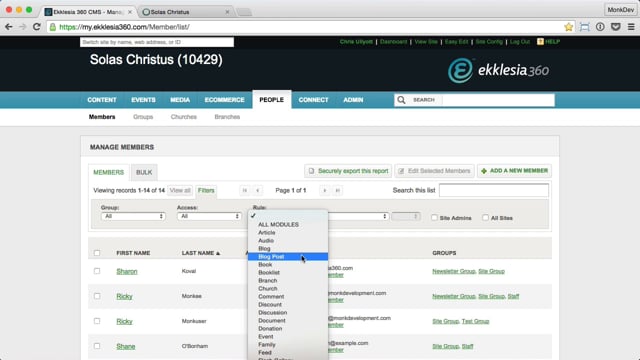Jump to last page arrow
The image size is (640, 360).
(x=338, y=190)
